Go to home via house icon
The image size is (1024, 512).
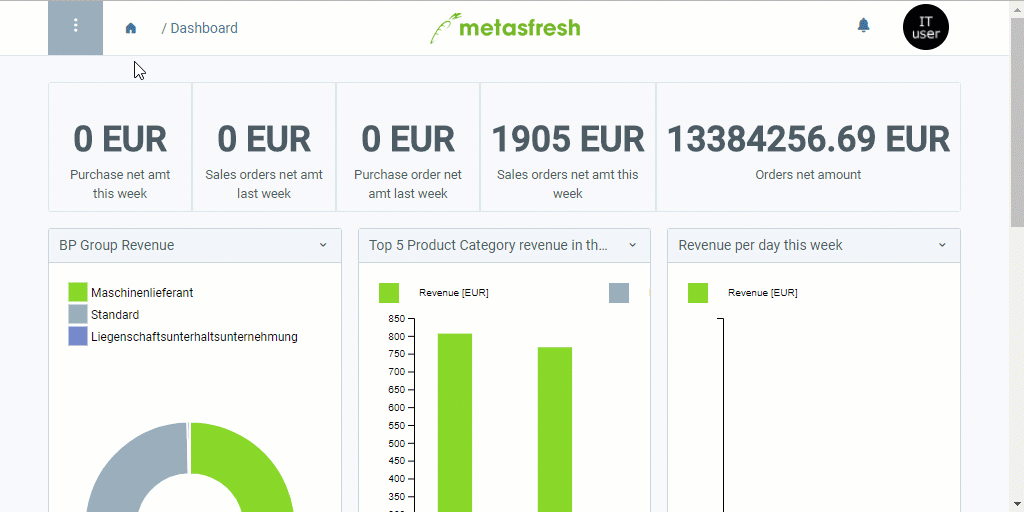[x=131, y=28]
